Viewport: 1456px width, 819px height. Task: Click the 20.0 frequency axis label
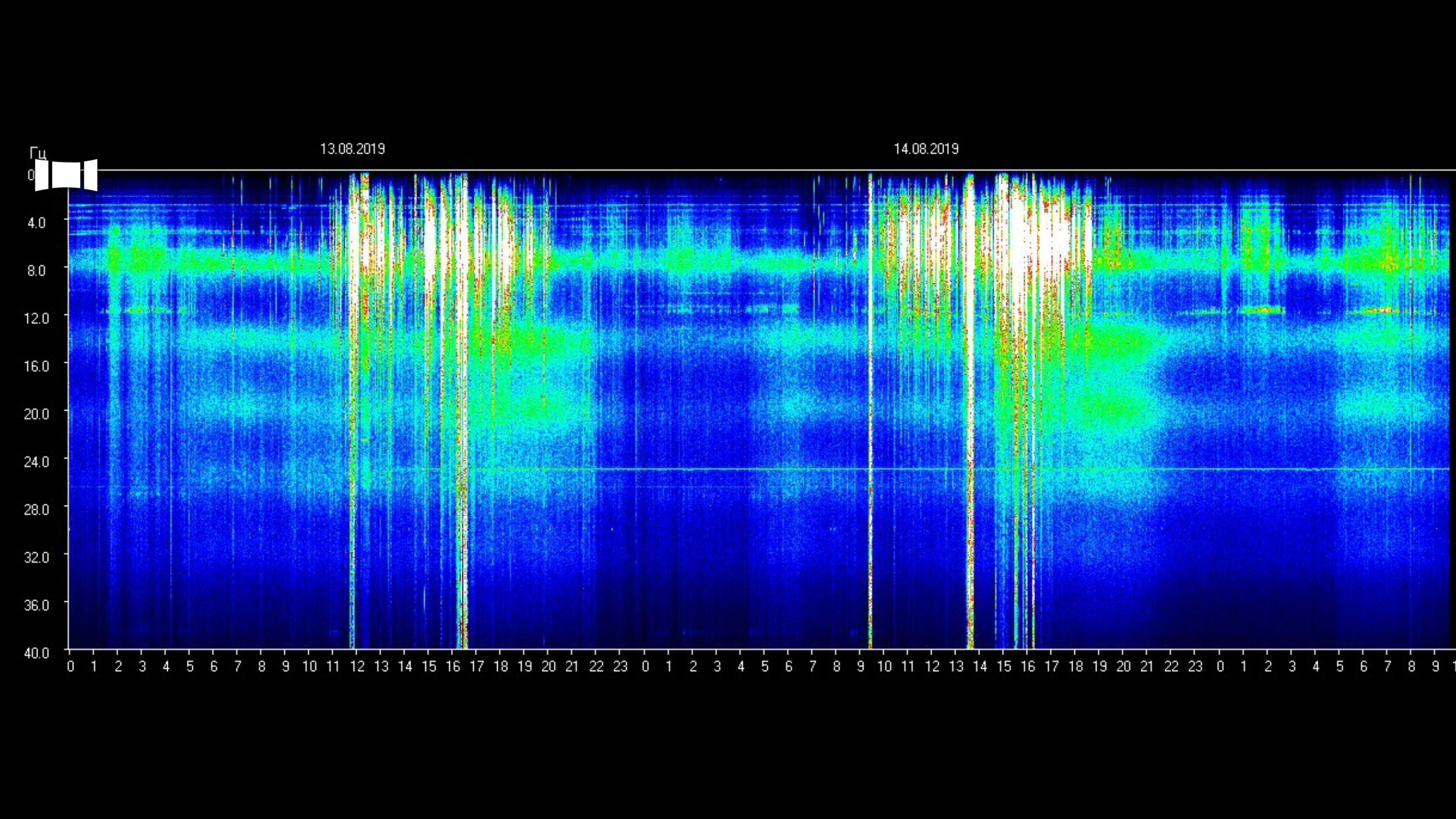[x=36, y=414]
